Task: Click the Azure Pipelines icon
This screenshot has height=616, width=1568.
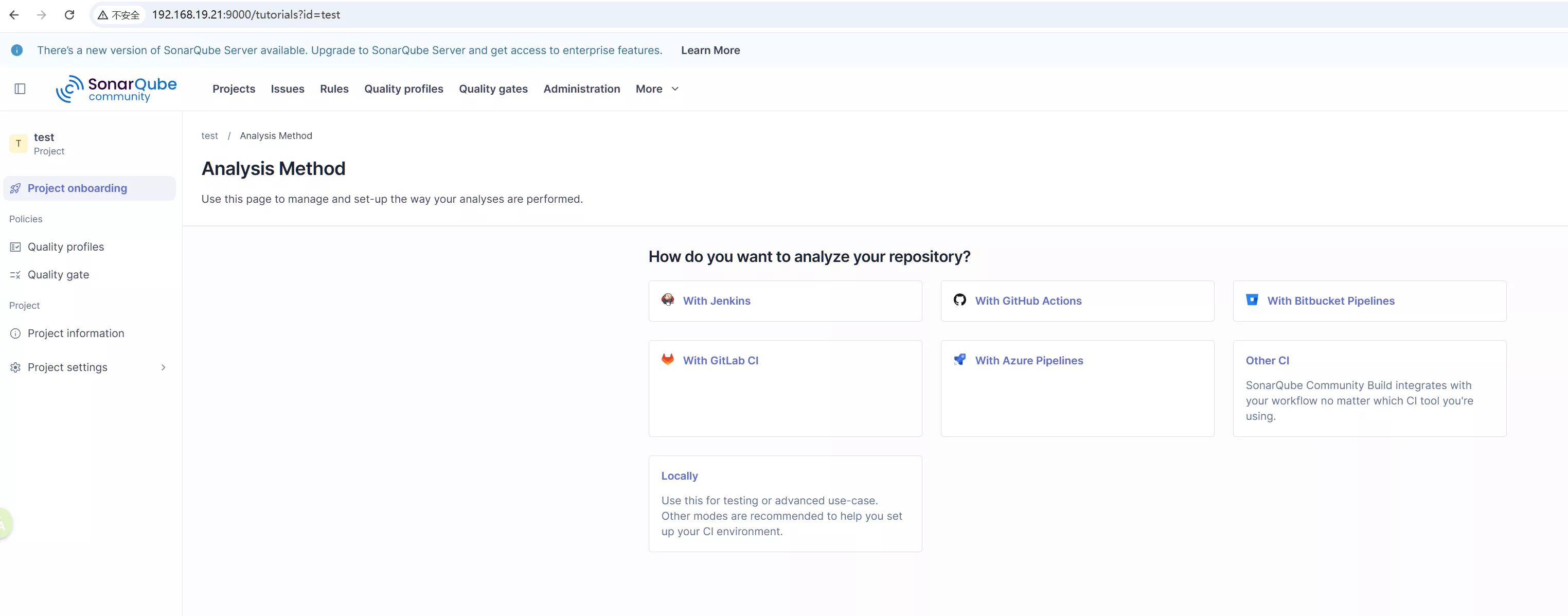Action: pos(960,359)
